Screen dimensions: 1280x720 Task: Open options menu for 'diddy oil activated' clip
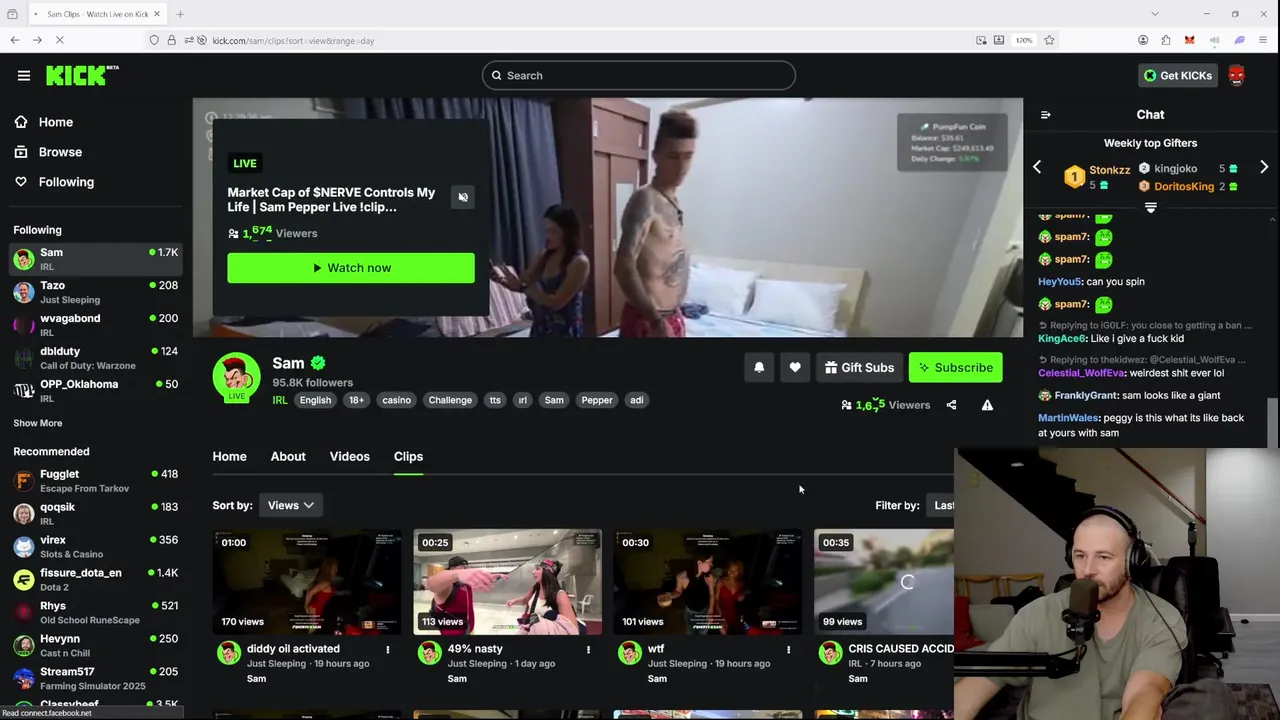[x=388, y=650]
